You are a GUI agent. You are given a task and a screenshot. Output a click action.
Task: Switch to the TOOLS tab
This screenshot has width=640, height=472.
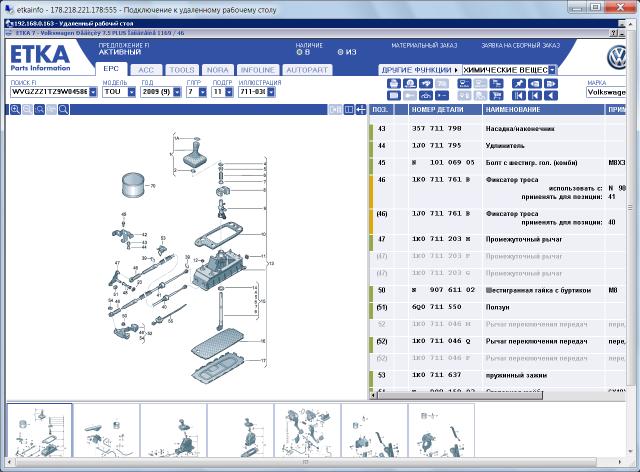[182, 70]
